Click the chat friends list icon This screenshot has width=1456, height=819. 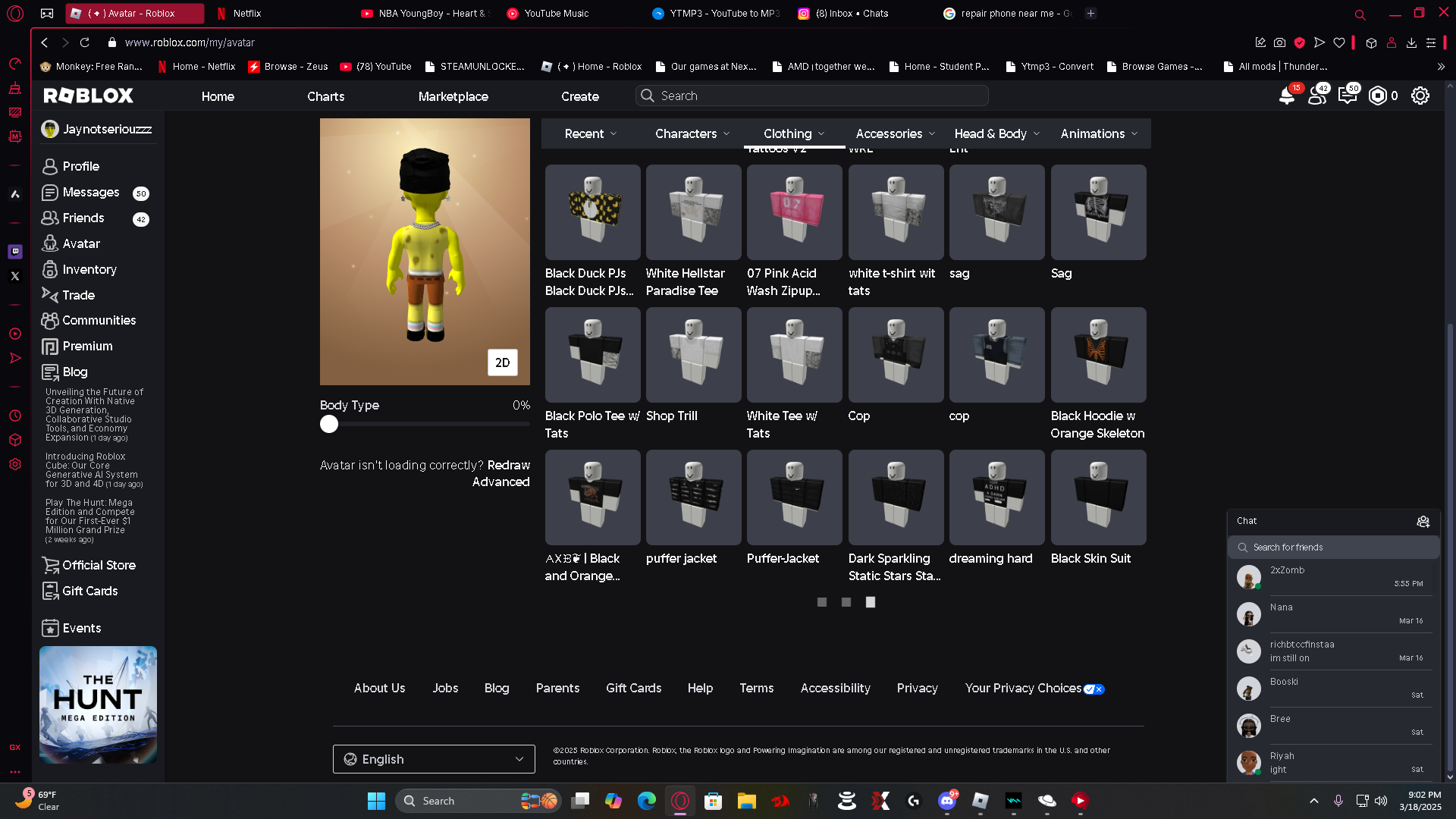pos(1423,521)
